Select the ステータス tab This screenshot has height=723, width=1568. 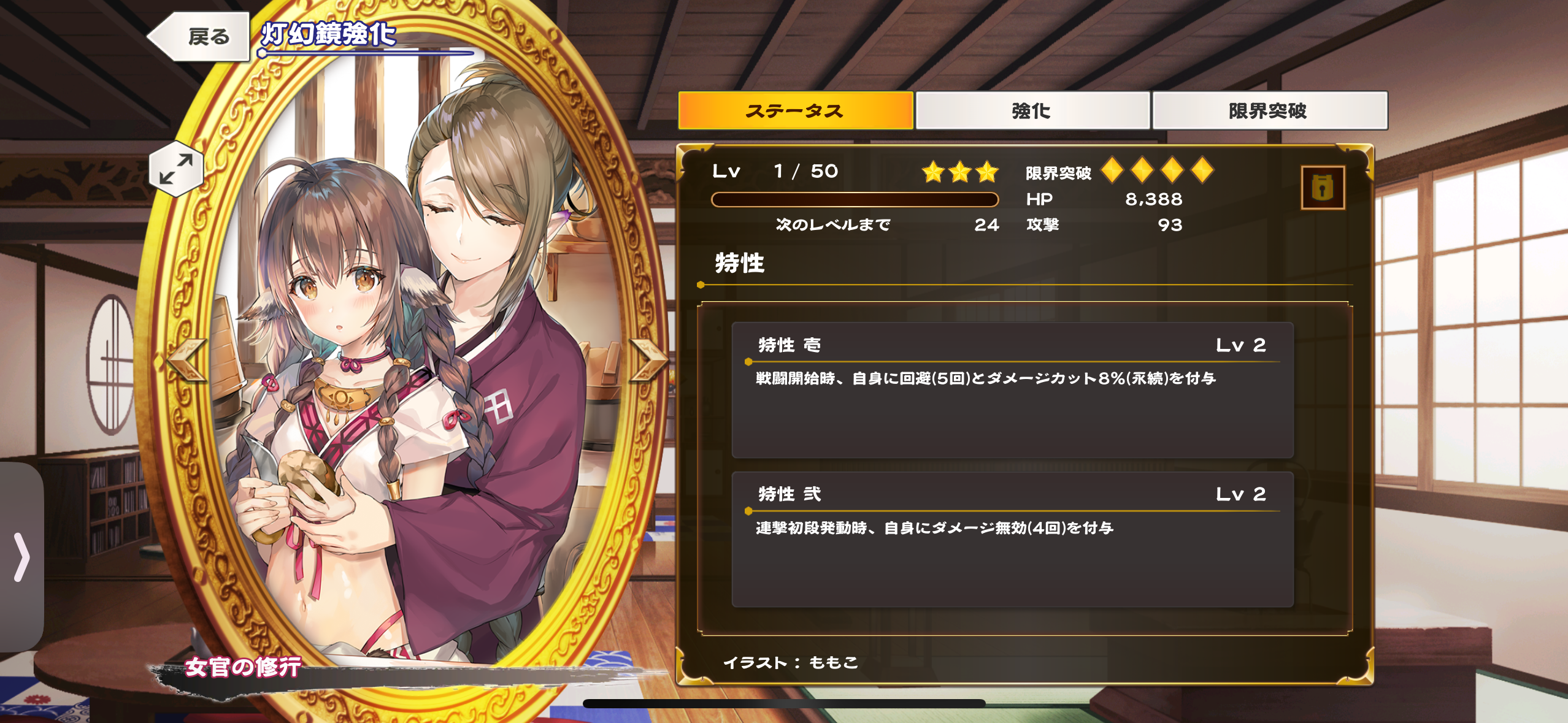pos(796,111)
